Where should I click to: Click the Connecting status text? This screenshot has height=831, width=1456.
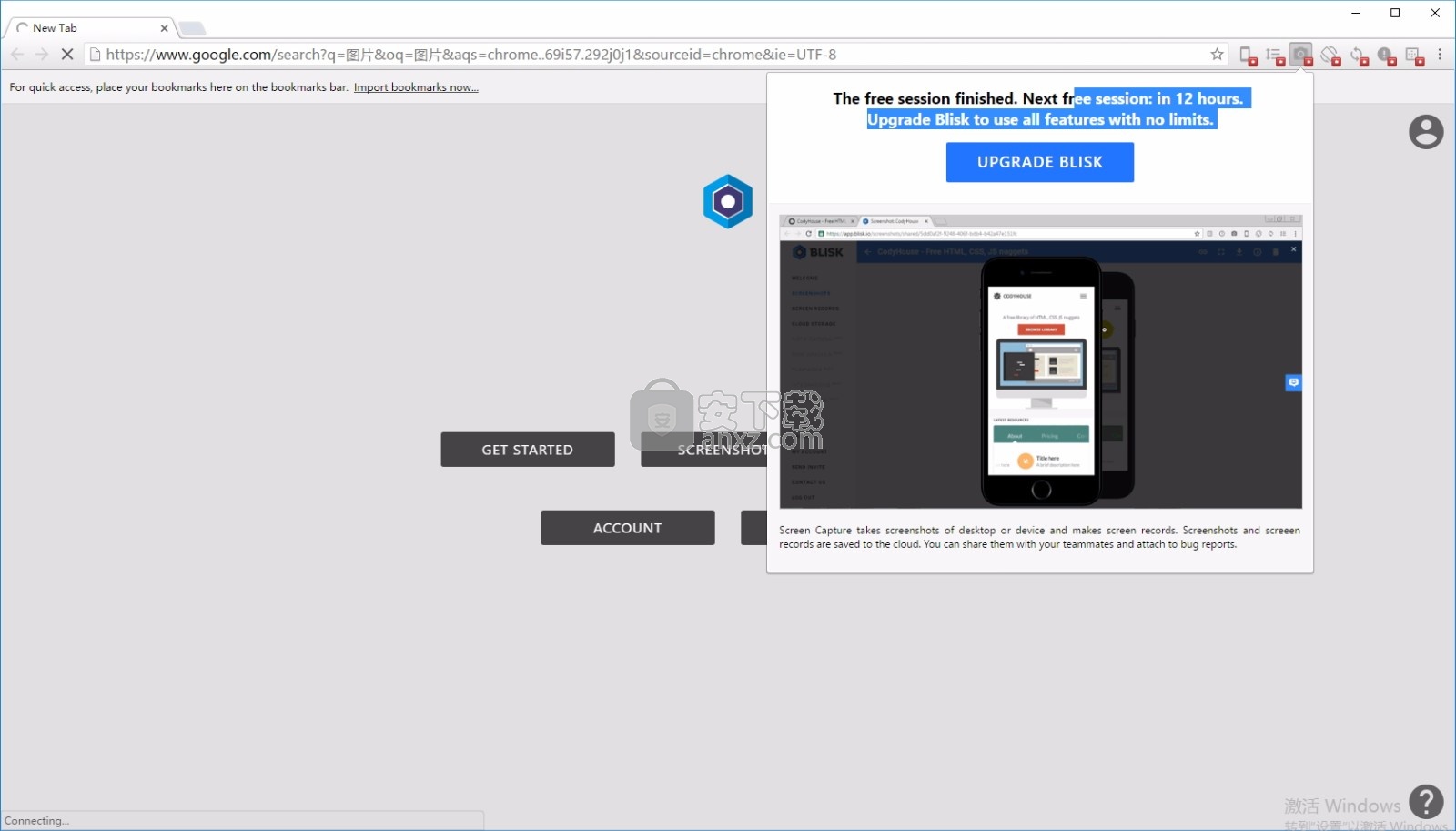[36, 821]
